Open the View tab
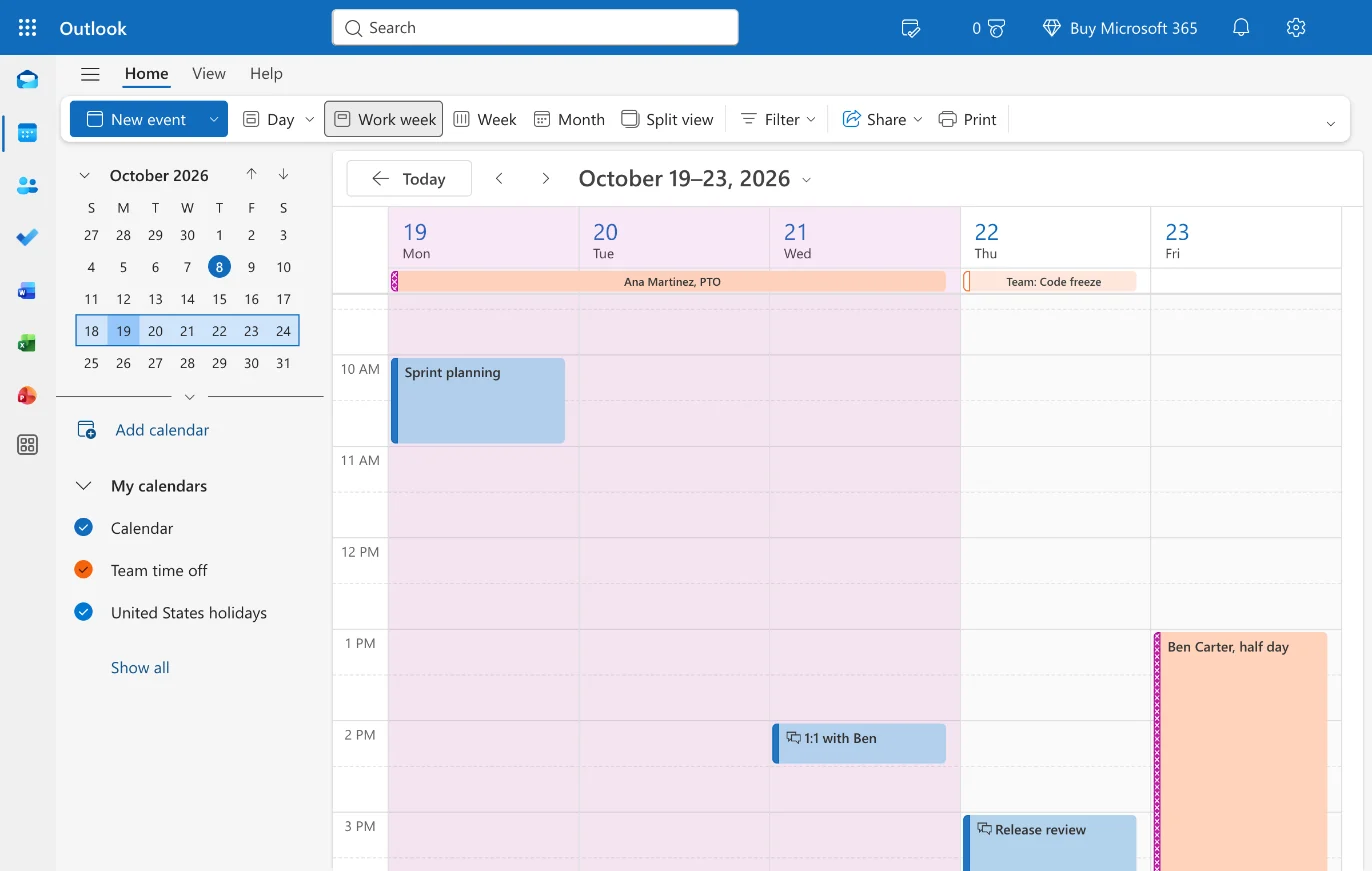This screenshot has width=1372, height=871. pyautogui.click(x=209, y=74)
